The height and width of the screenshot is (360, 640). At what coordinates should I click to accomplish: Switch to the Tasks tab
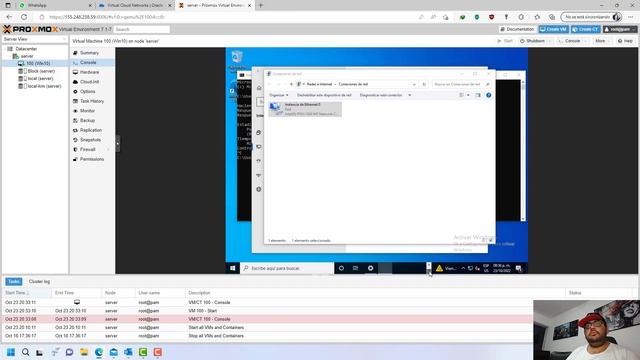[13, 282]
